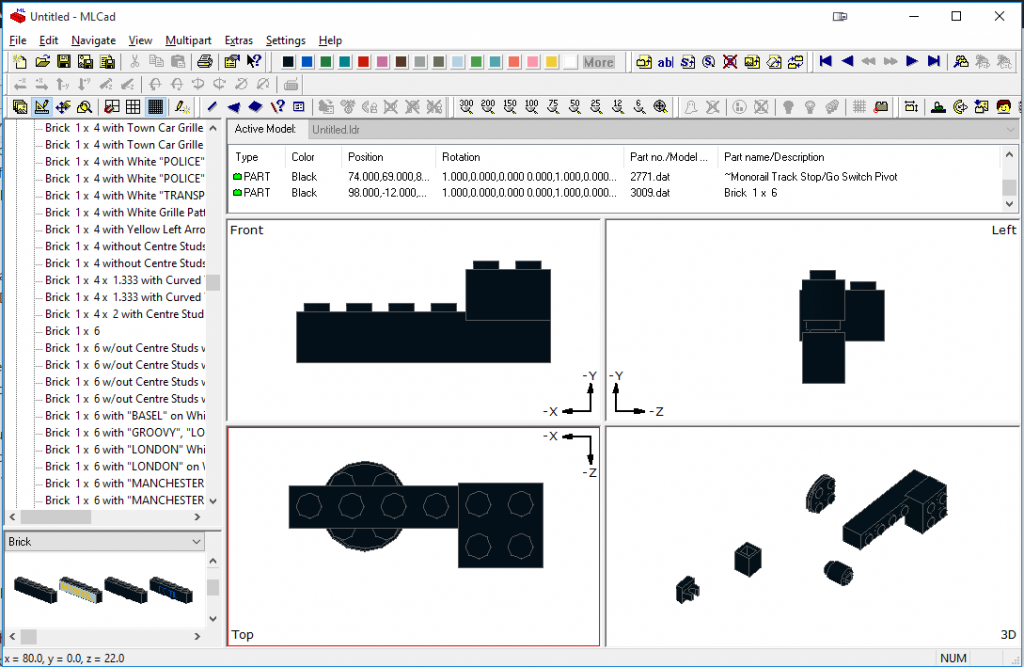The height and width of the screenshot is (667, 1024).
Task: Select 'Brick 1 x 4 x 2 with Centre Stud'
Action: [x=124, y=314]
